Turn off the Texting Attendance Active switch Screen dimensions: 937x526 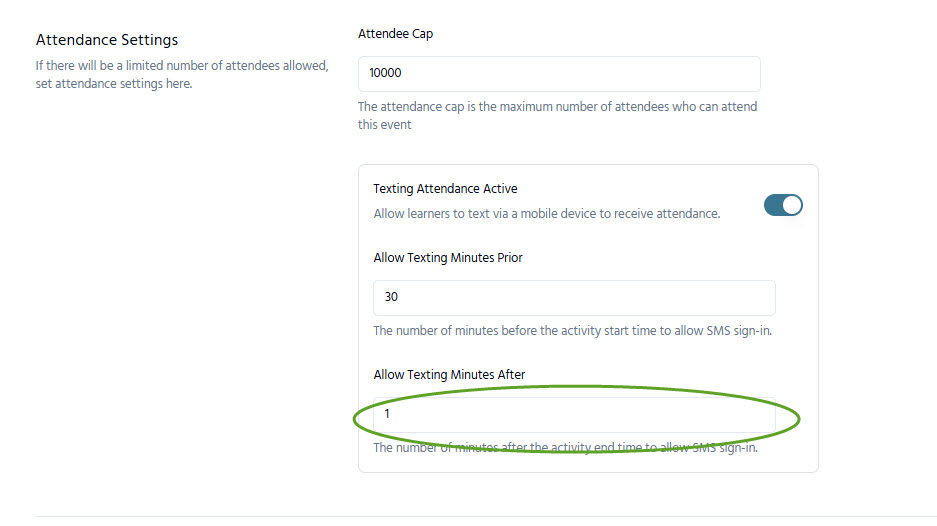pos(783,205)
